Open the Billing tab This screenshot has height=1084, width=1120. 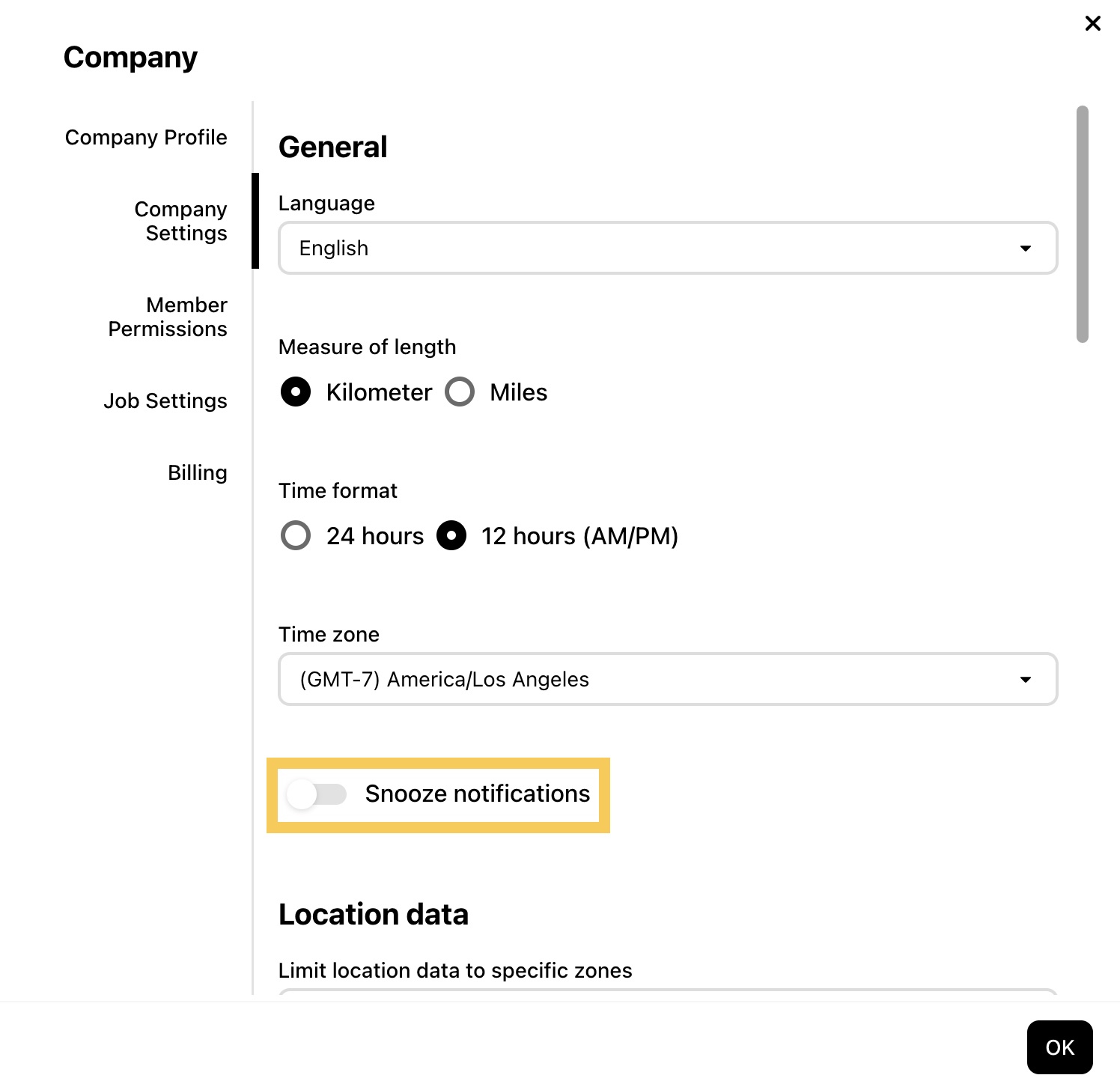click(x=198, y=473)
